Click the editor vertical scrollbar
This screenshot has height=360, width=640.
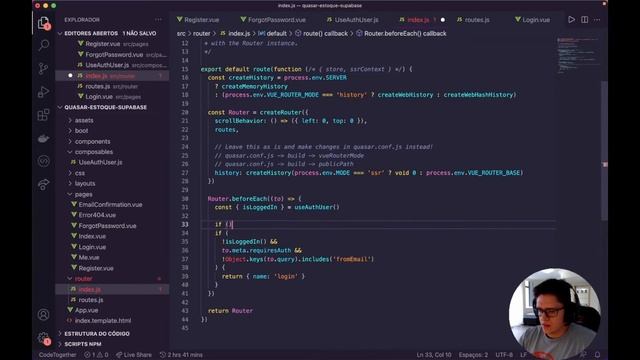coord(604,151)
